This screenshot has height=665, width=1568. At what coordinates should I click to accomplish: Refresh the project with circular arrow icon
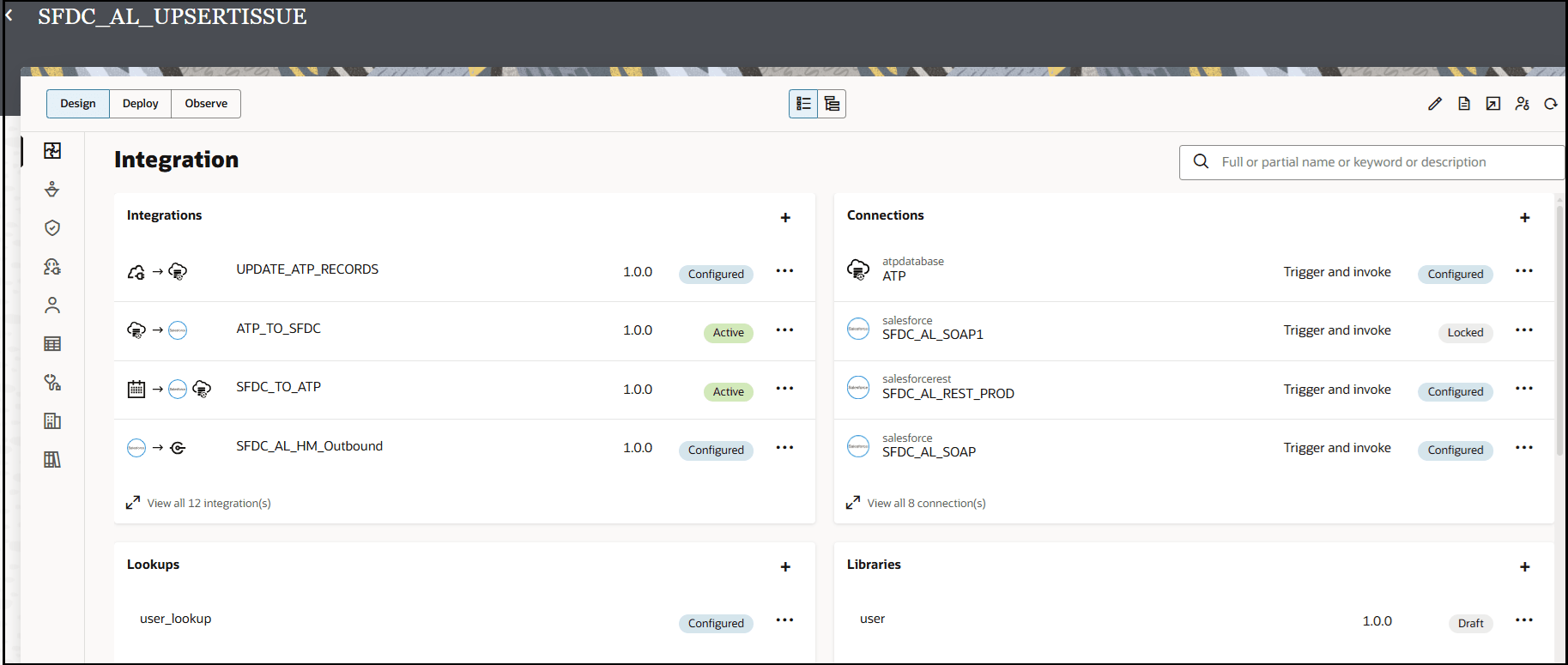click(1551, 104)
